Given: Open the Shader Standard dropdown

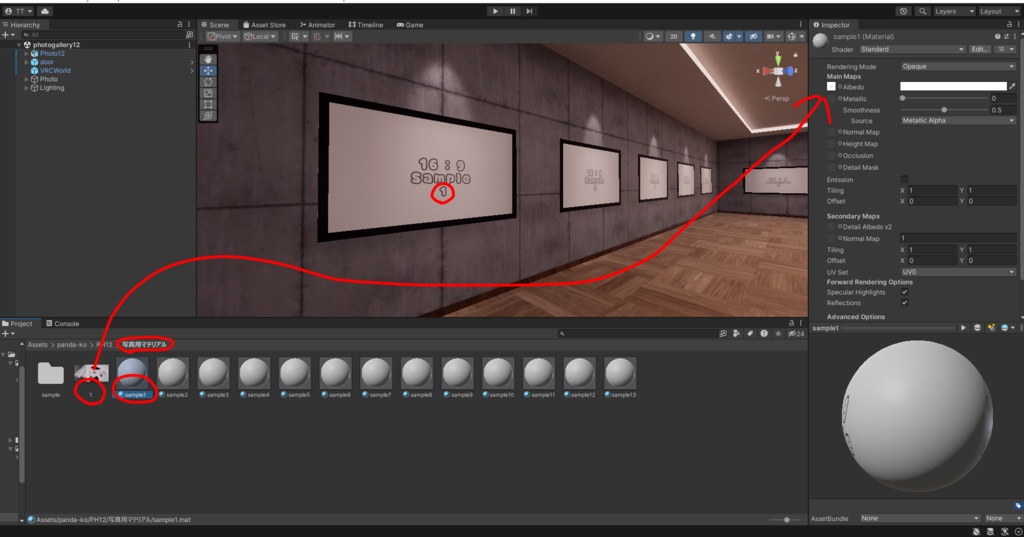Looking at the screenshot, I should [912, 49].
